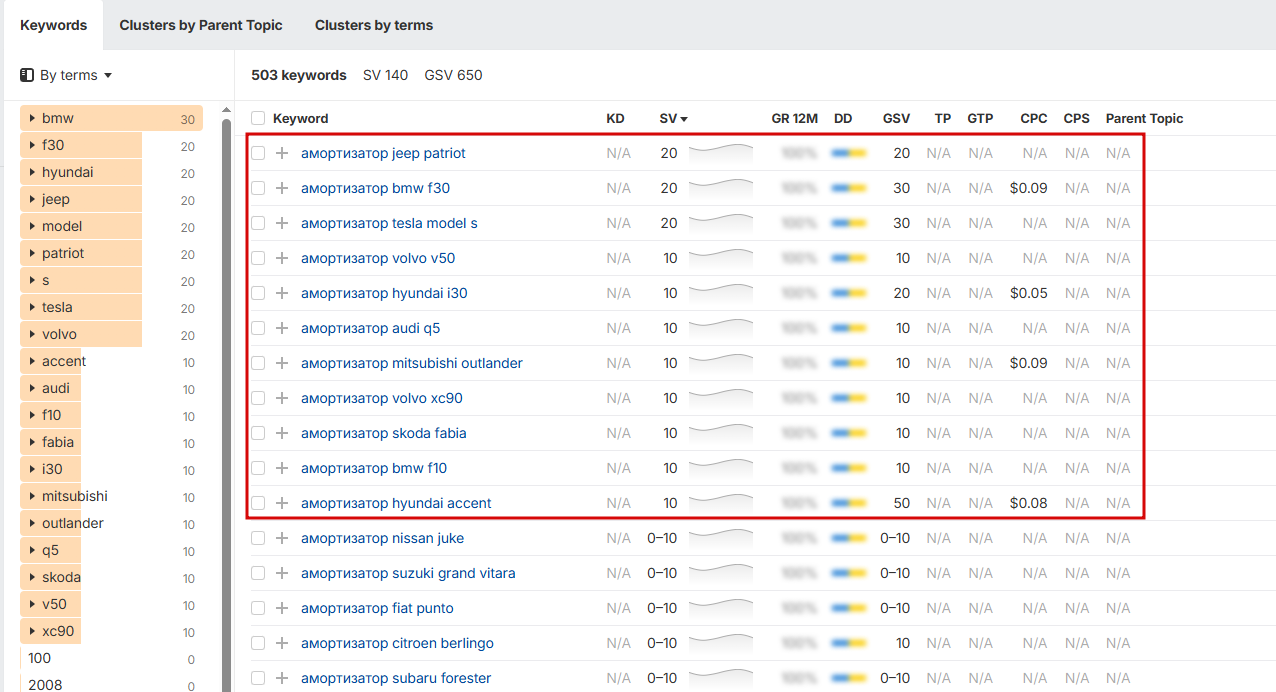Click plus icon beside амортизатор fiat punto
The image size is (1276, 692).
282,608
